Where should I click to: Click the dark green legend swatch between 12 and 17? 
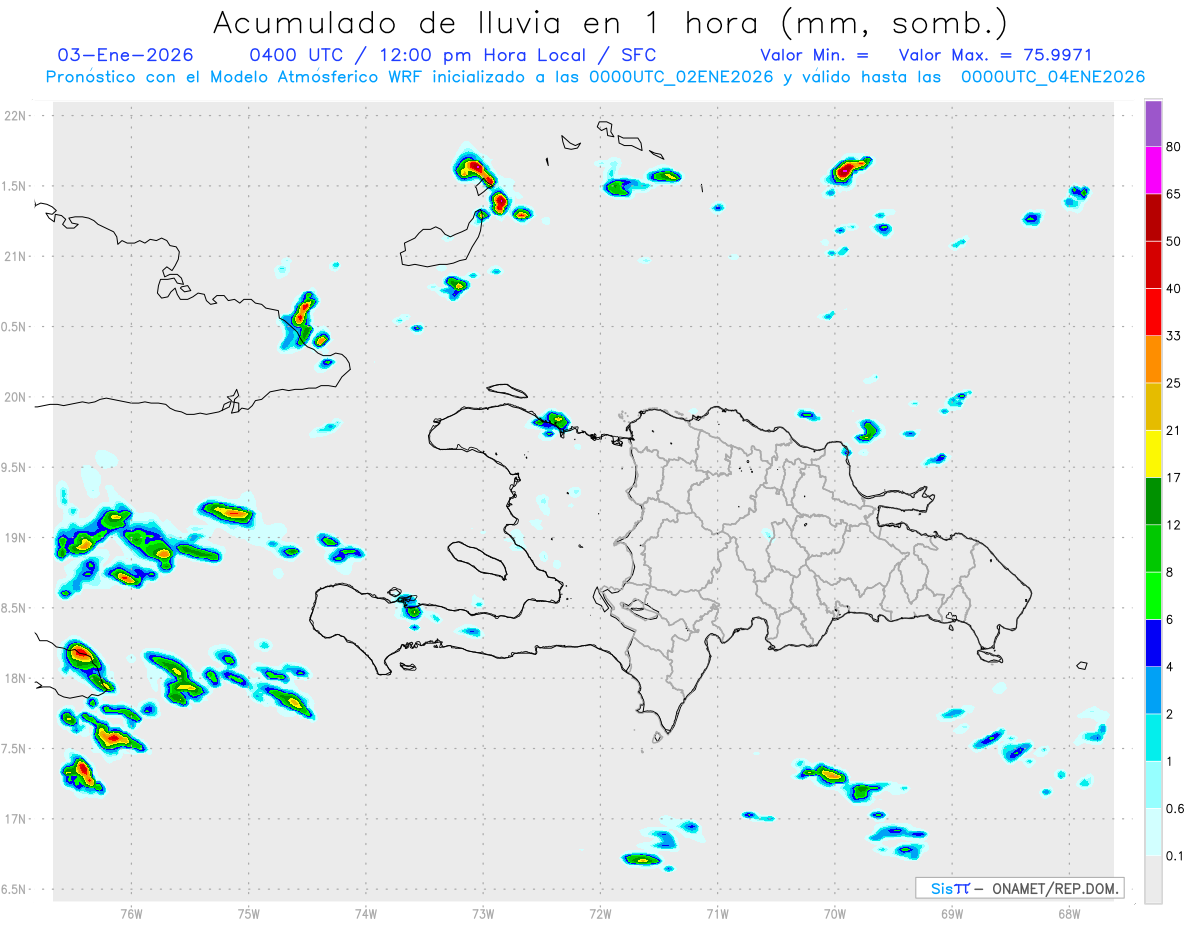point(1153,501)
